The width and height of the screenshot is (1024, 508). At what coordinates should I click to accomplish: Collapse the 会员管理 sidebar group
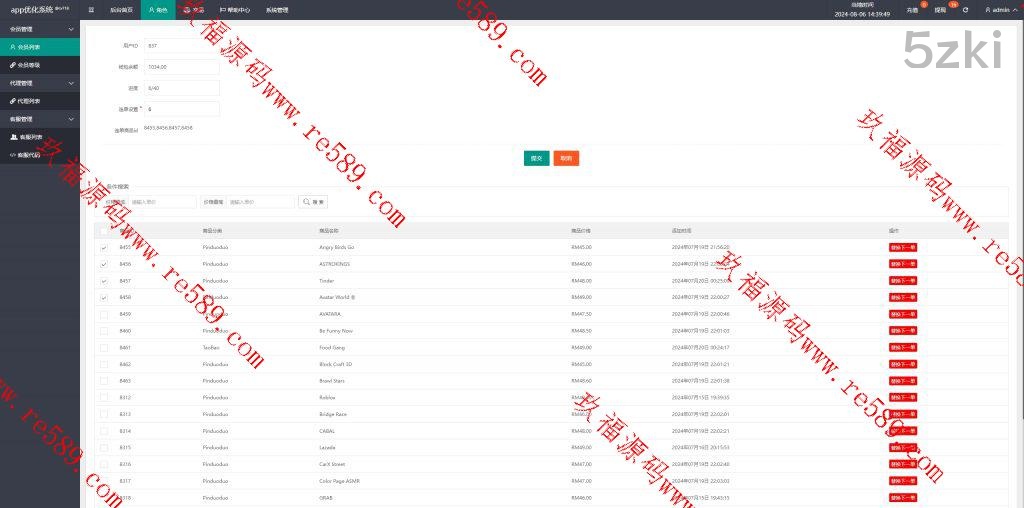coord(40,29)
